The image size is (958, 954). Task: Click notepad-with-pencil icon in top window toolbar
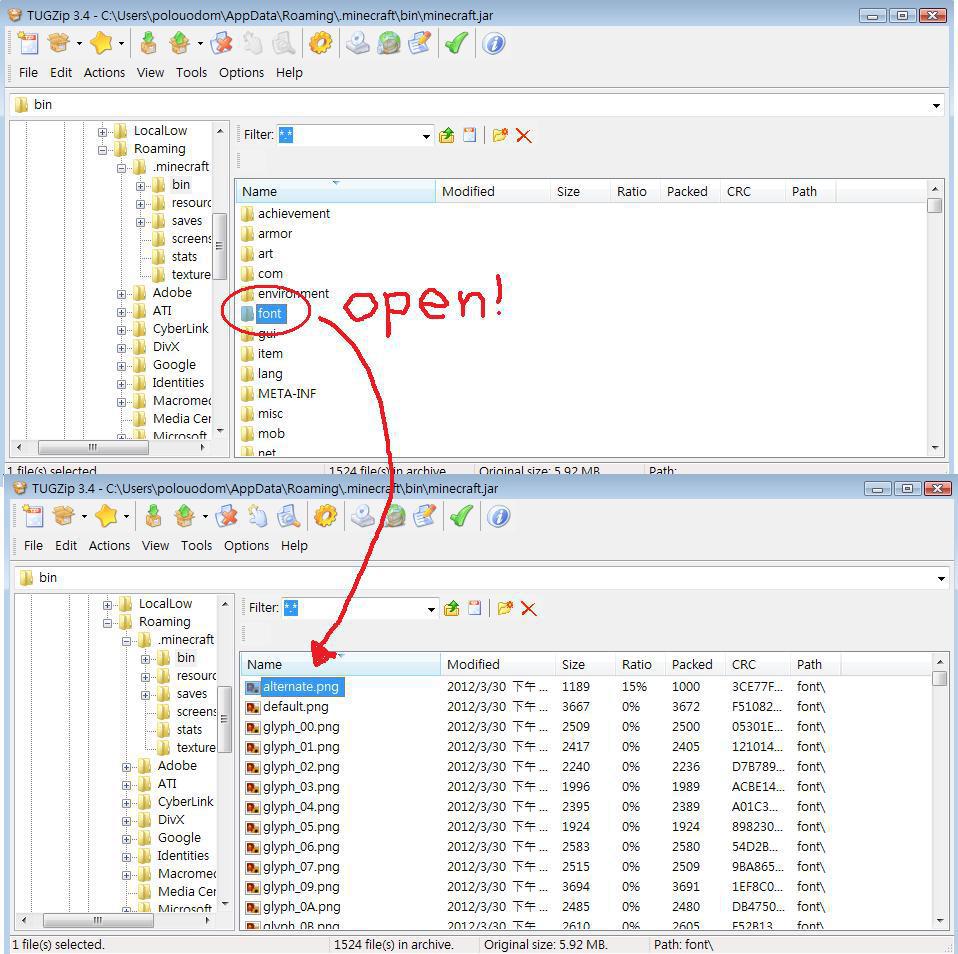coord(420,43)
